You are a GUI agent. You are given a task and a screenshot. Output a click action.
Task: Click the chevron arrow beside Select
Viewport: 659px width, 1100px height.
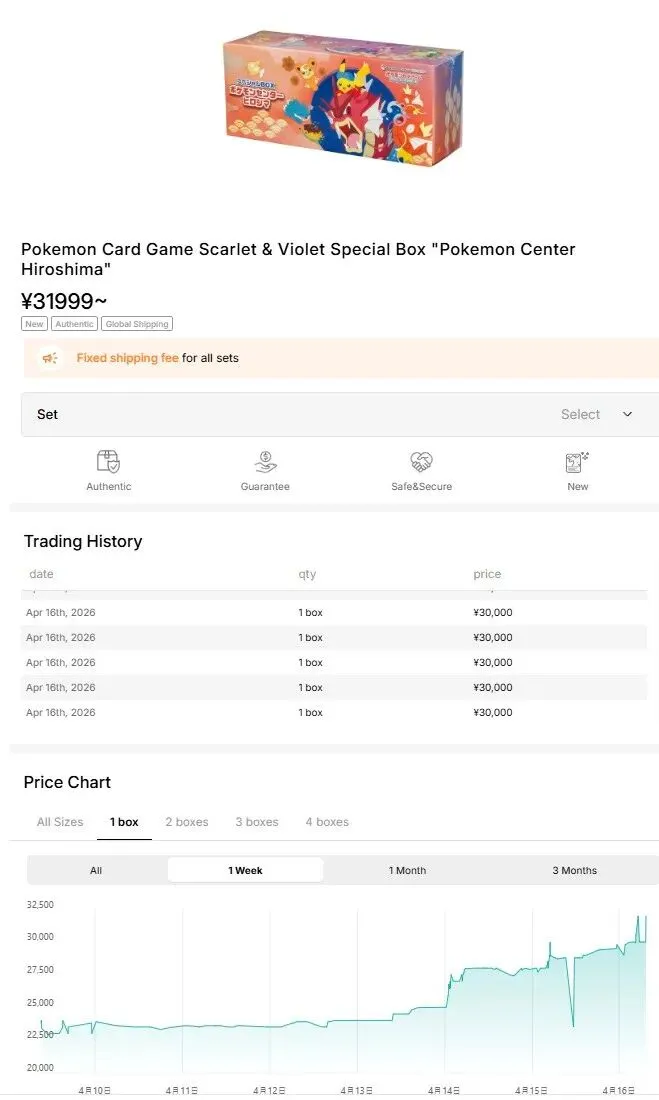[628, 414]
